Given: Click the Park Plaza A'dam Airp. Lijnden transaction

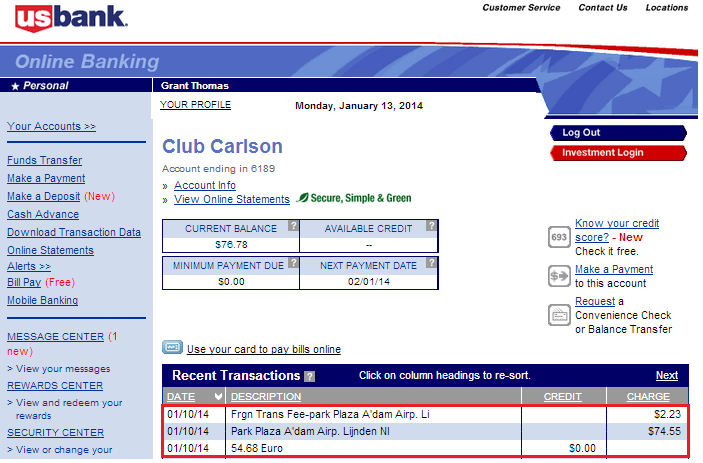Looking at the screenshot, I should tap(310, 432).
